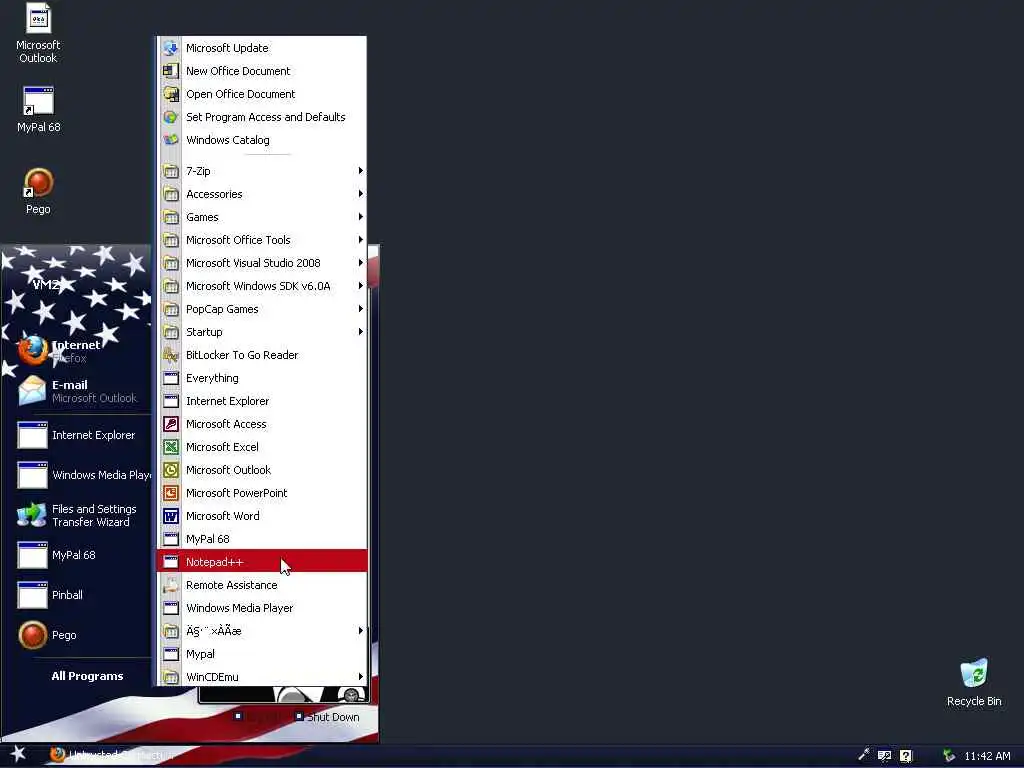Click MyPal 68 icon in programs list
This screenshot has height=768, width=1024.
click(170, 539)
